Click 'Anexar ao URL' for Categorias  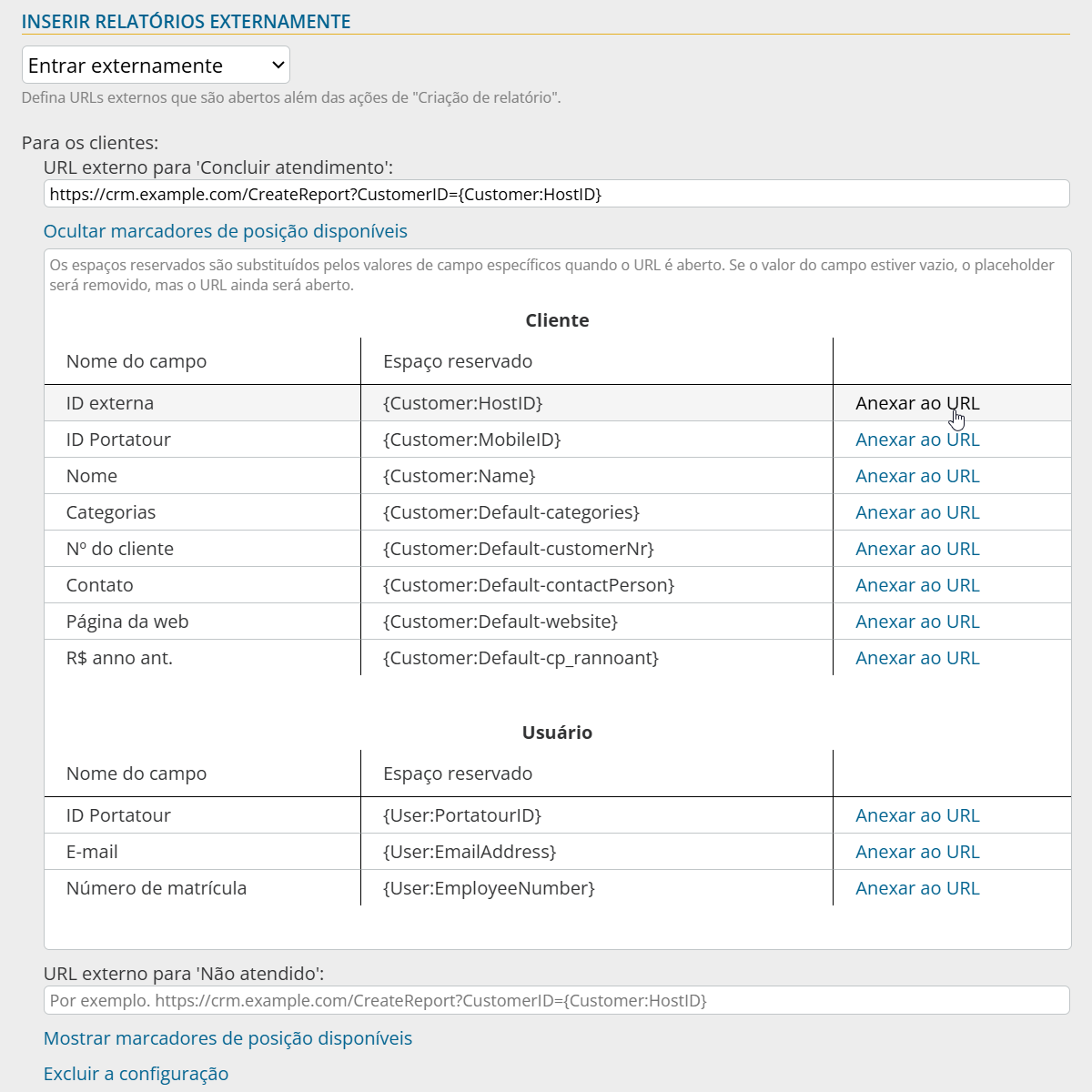click(x=916, y=512)
